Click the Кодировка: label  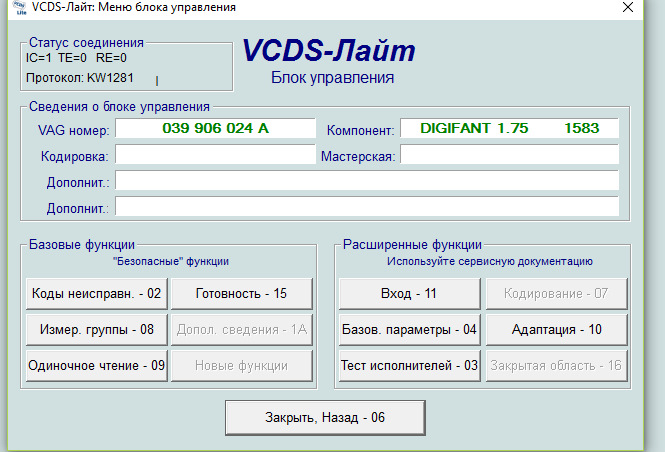(x=75, y=156)
